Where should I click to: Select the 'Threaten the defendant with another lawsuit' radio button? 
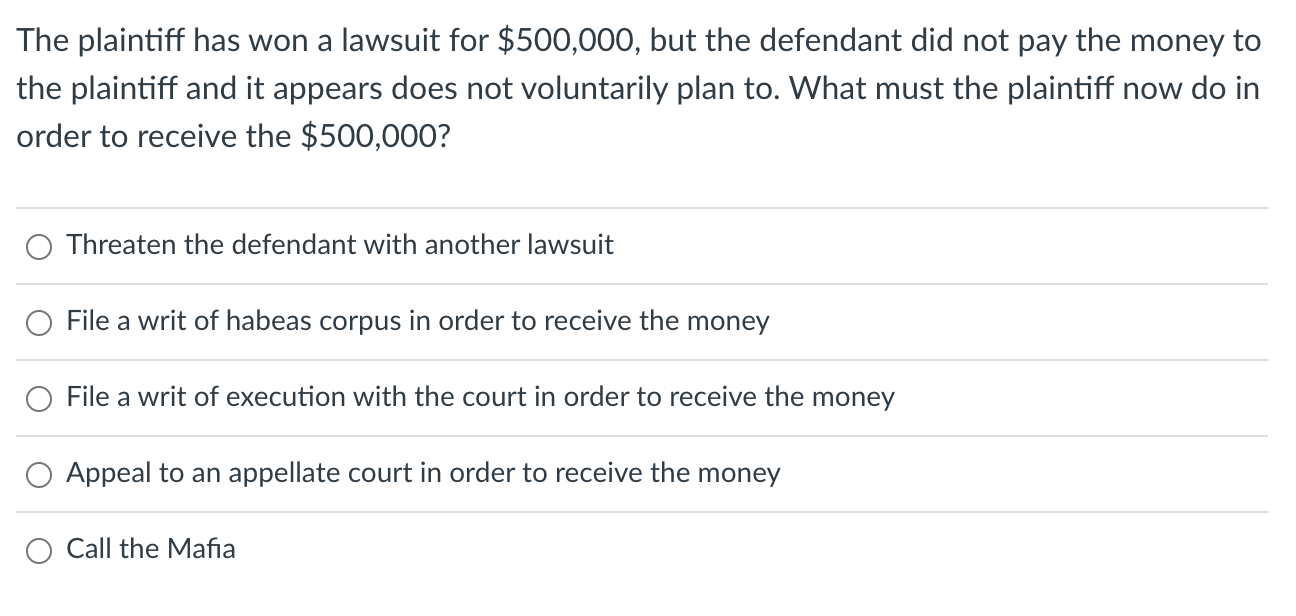[x=38, y=246]
